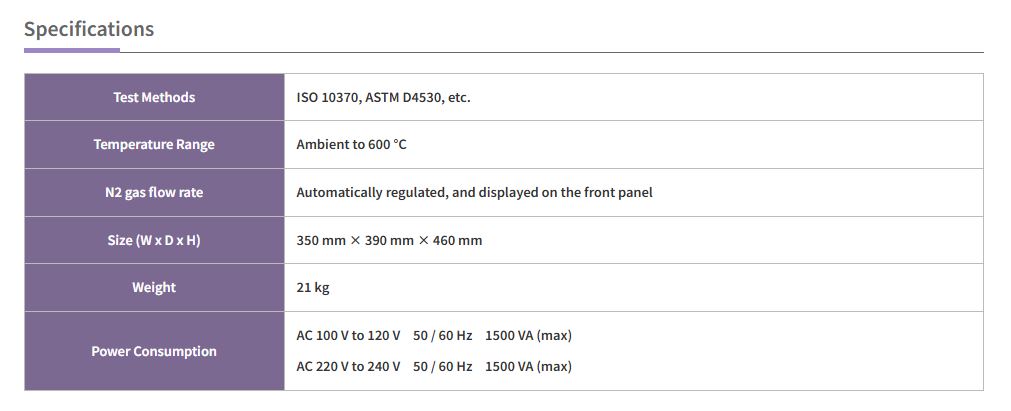Click the Ambient to 600 °C value
Screen dimensions: 1011x411
pyautogui.click(x=351, y=144)
